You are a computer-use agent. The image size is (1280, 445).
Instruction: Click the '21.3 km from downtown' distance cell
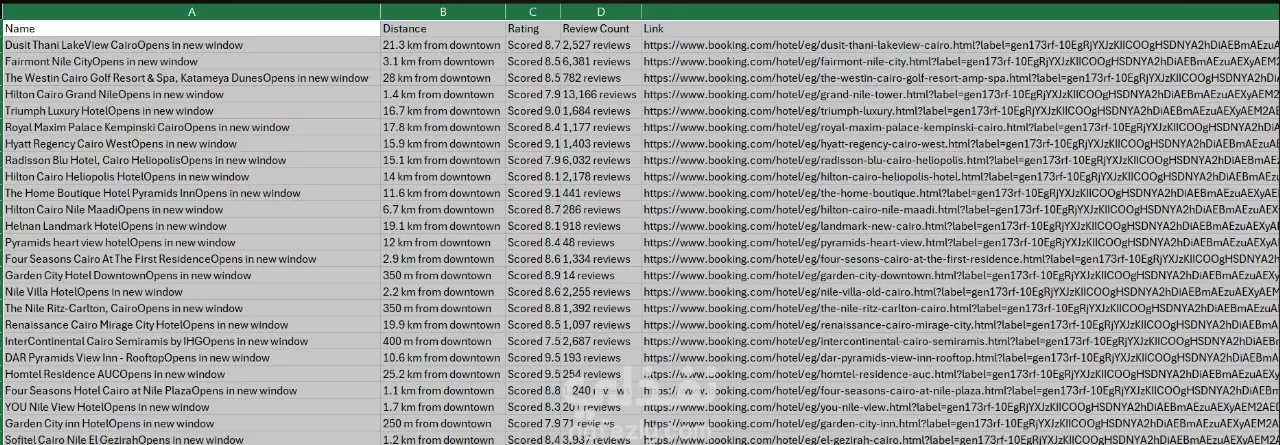[442, 45]
